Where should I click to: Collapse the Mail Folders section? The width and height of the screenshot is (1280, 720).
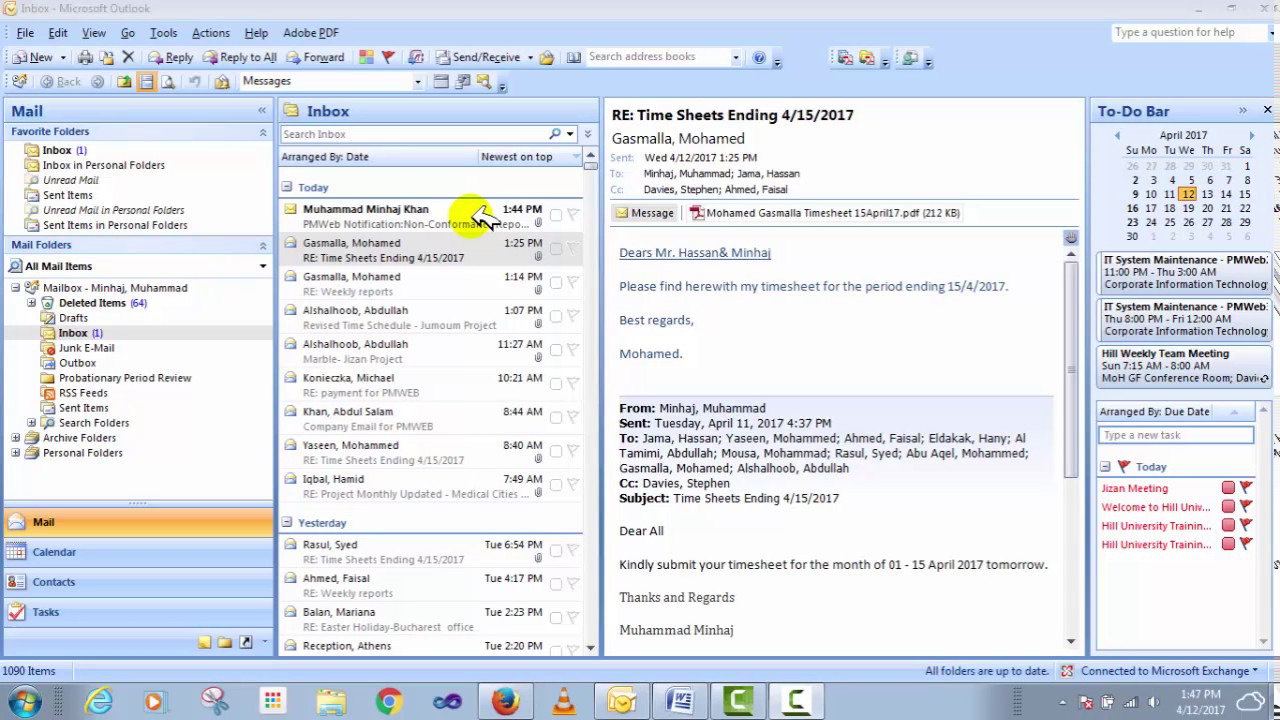point(263,245)
